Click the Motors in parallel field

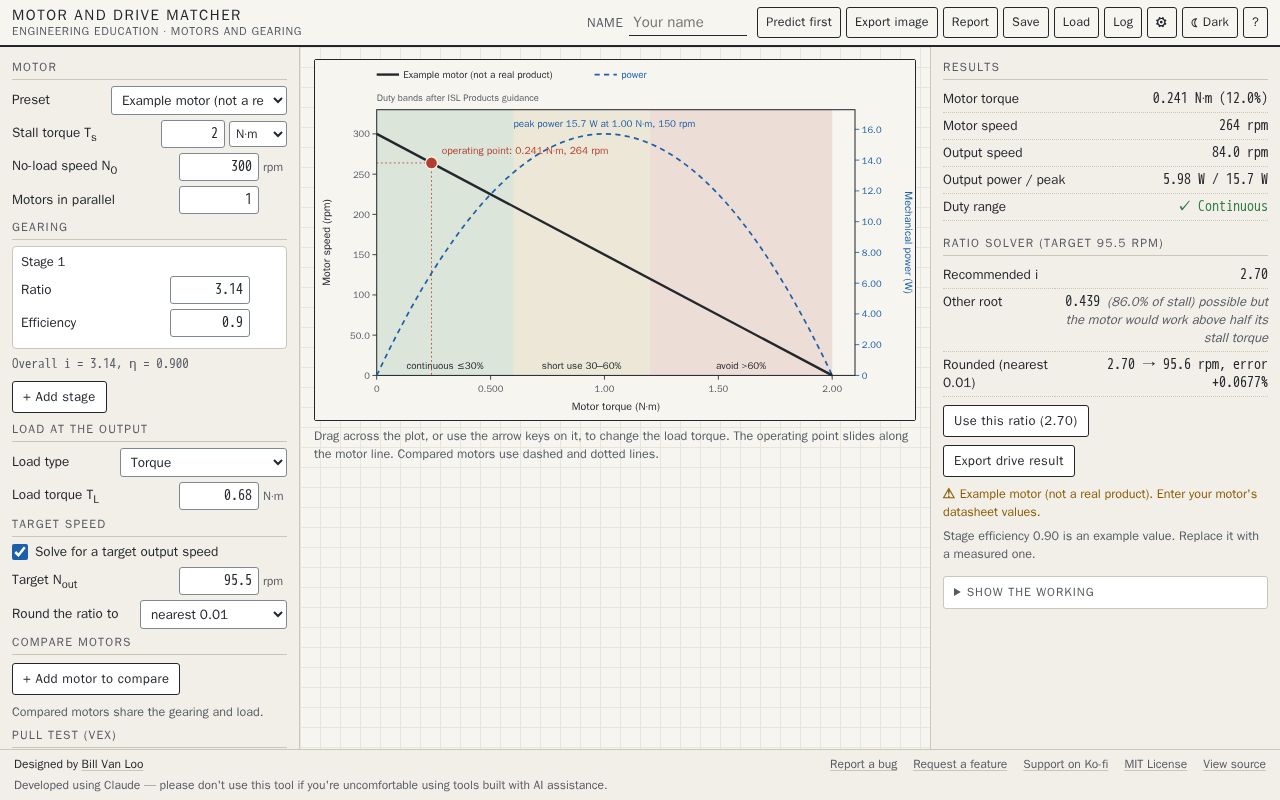(219, 200)
